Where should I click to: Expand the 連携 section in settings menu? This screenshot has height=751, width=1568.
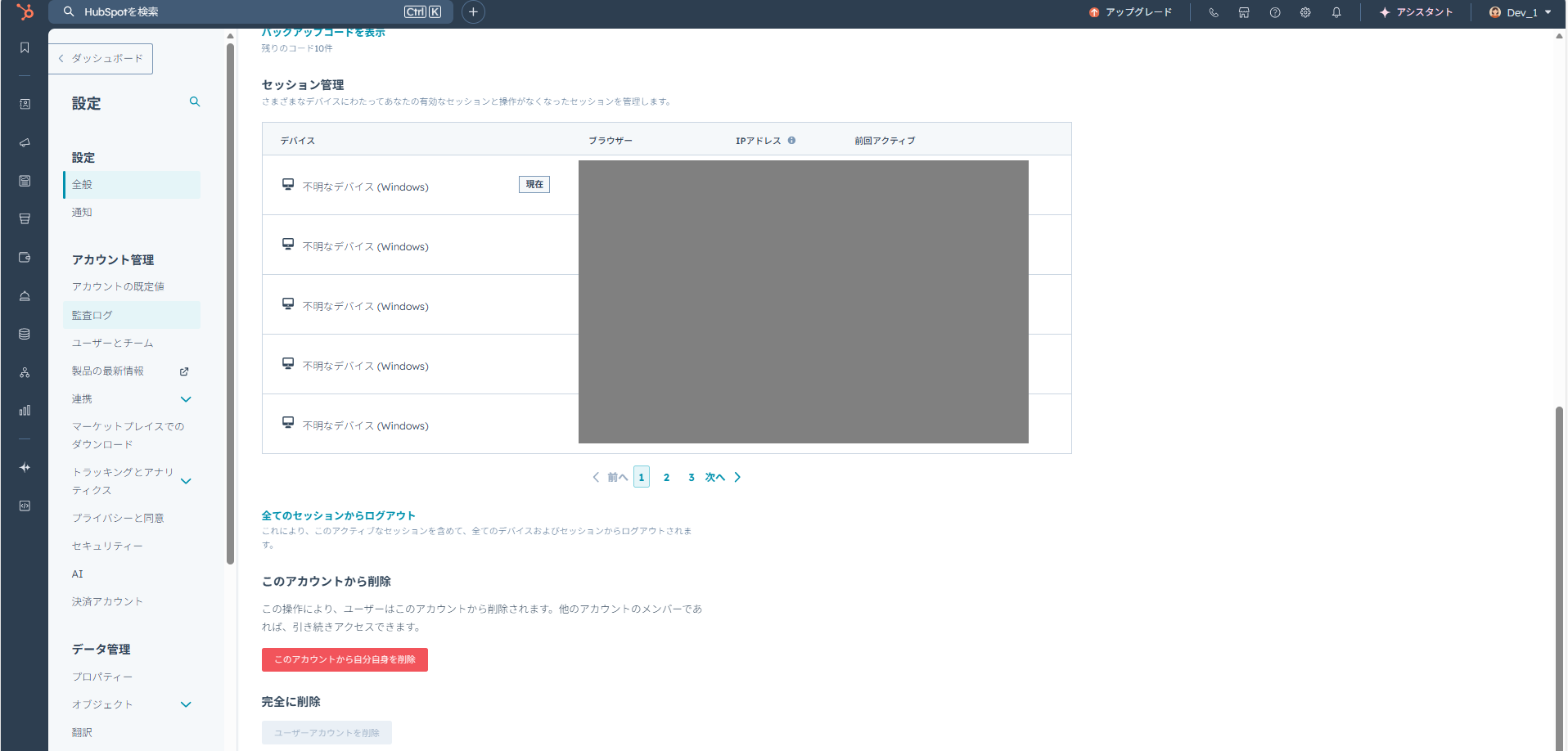pos(186,399)
